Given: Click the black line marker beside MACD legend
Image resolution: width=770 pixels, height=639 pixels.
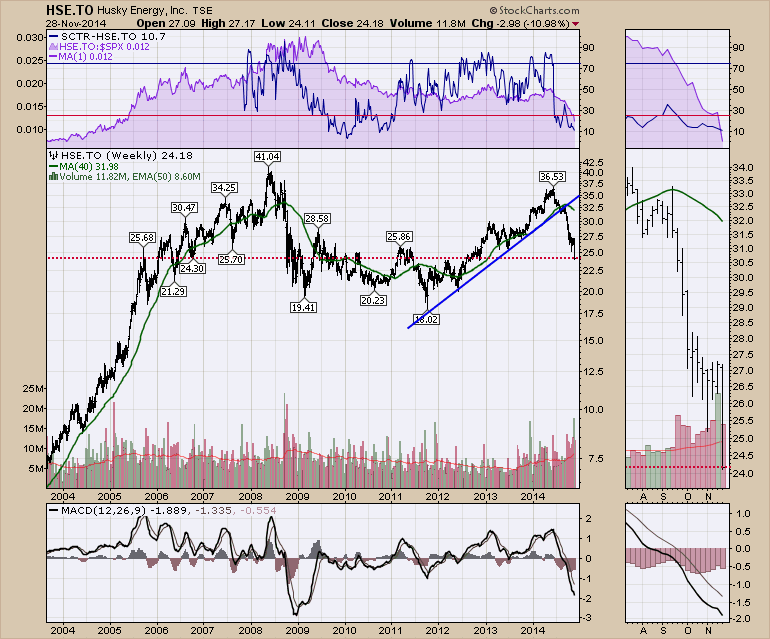Looking at the screenshot, I should 54,511.
